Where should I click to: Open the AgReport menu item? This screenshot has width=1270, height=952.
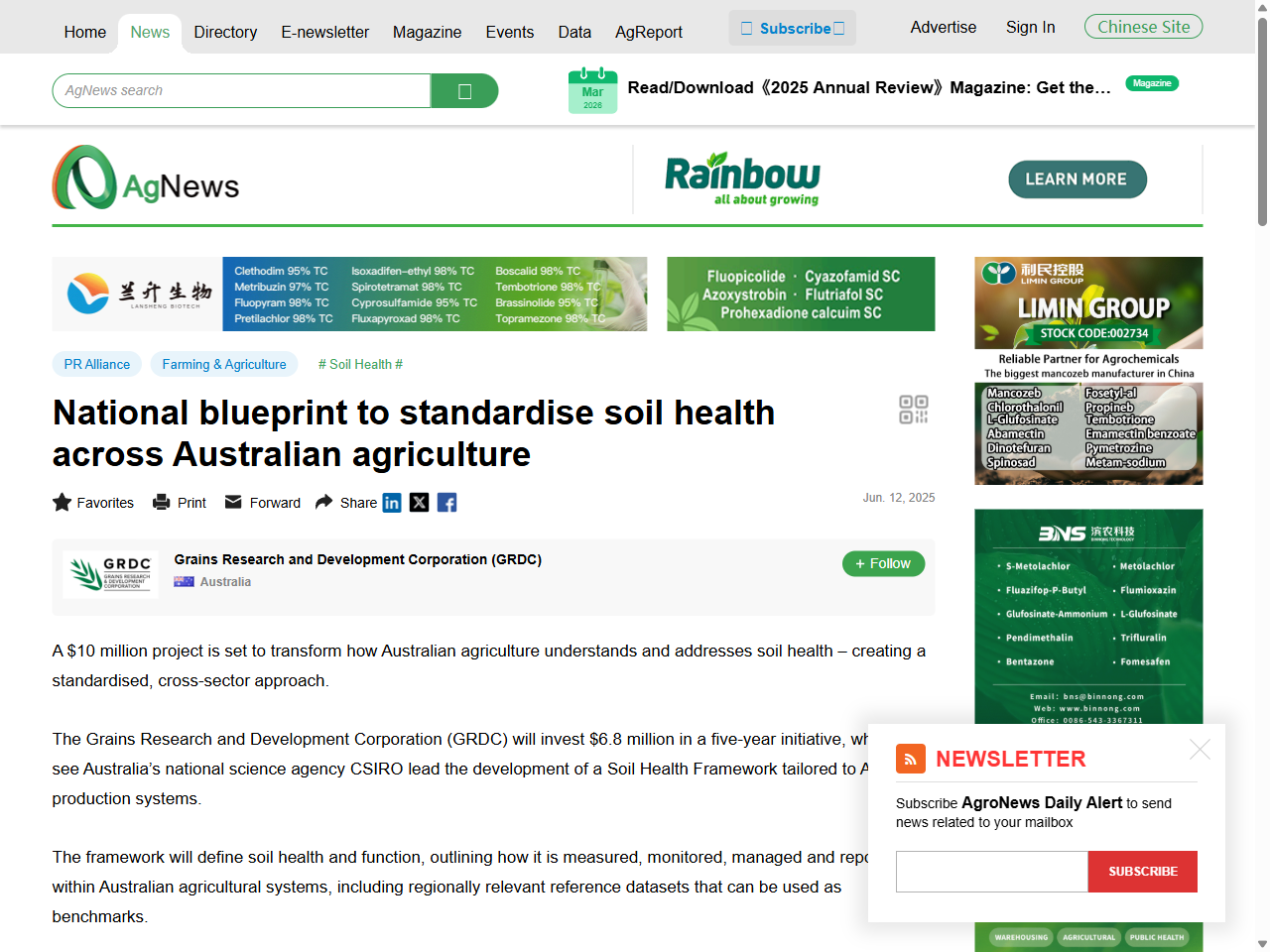[x=649, y=32]
